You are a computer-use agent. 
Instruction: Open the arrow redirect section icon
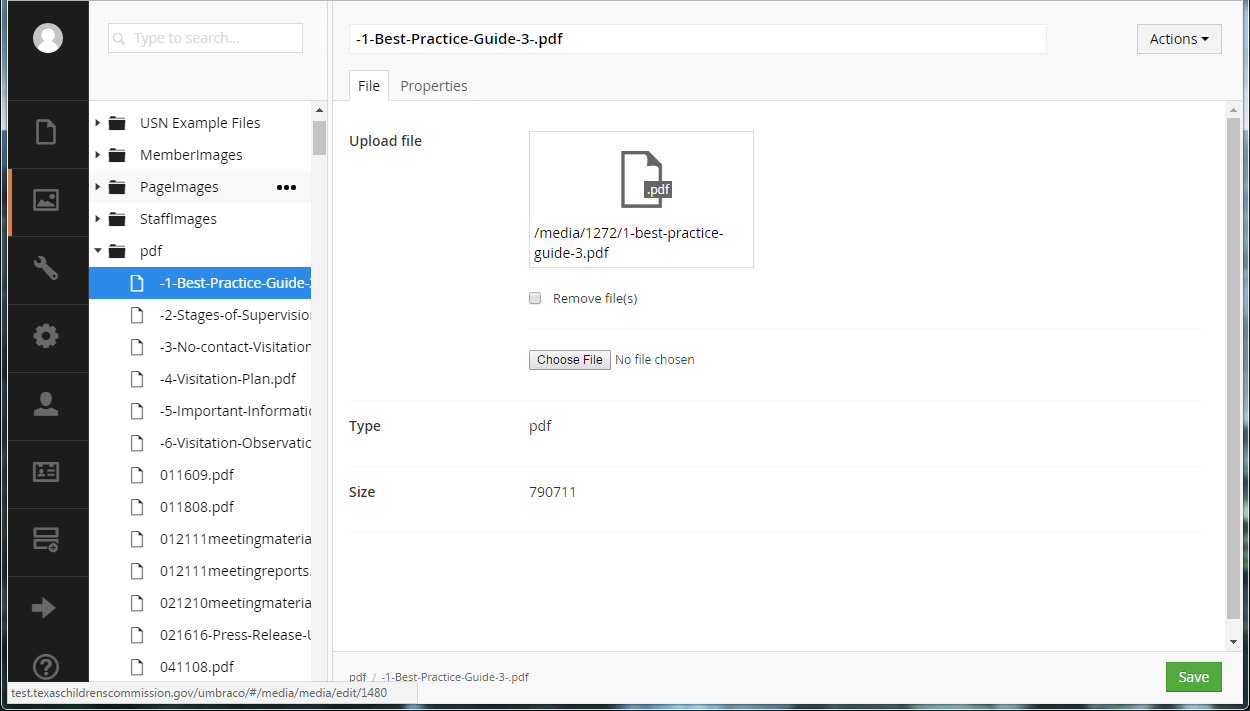point(44,608)
